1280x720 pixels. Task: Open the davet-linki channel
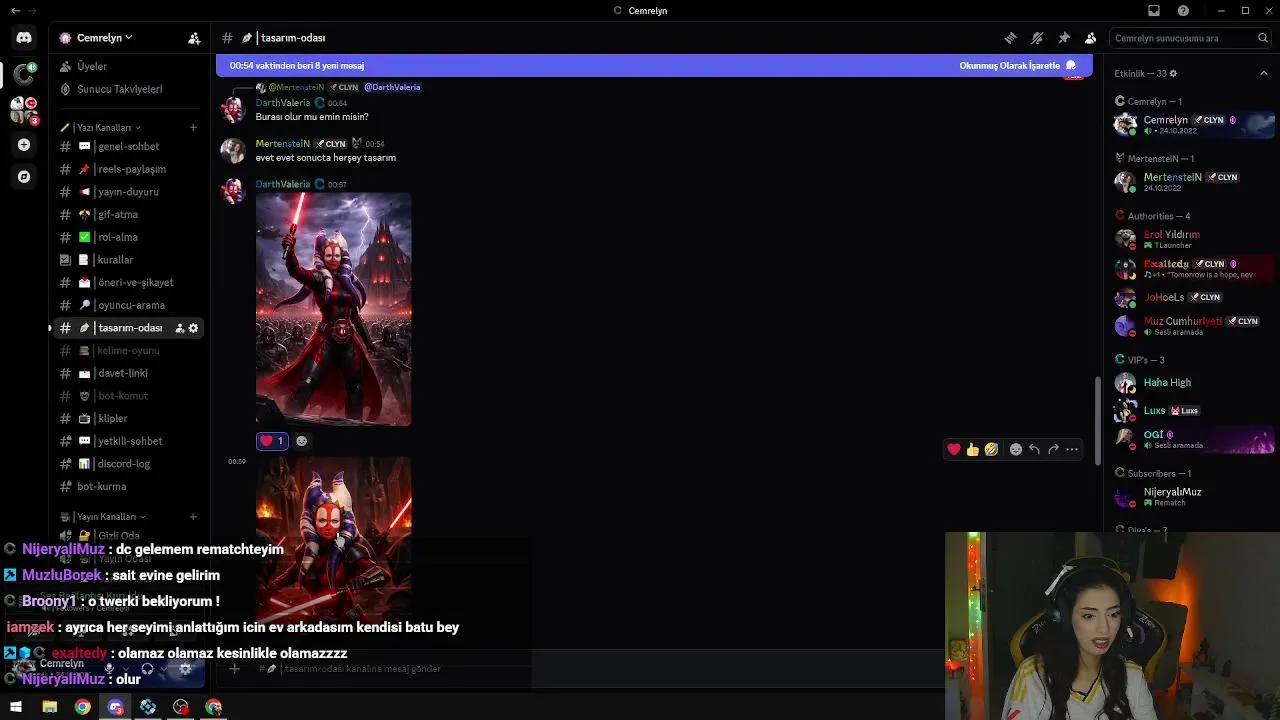coord(130,373)
